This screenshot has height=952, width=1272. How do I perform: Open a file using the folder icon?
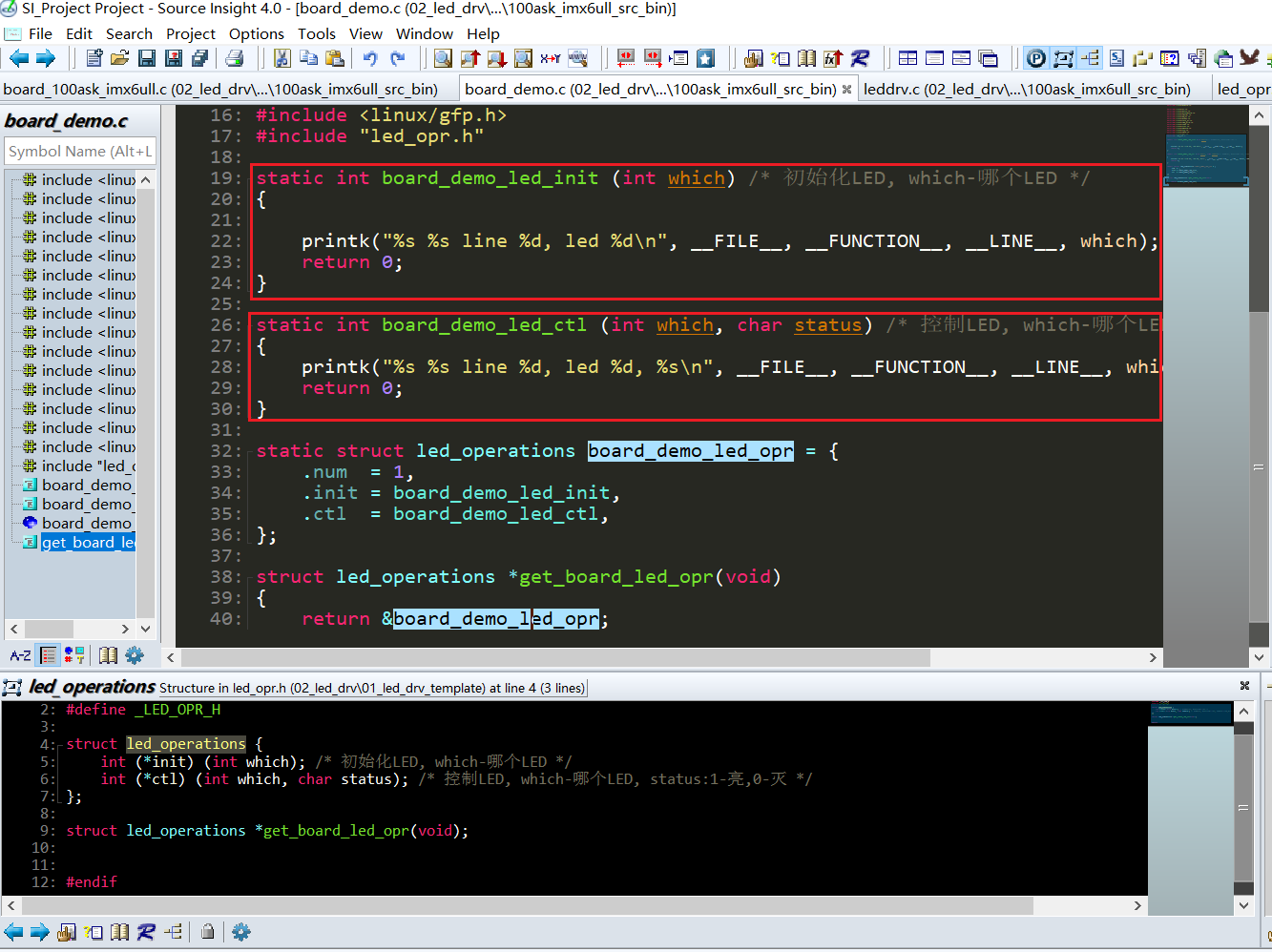click(x=119, y=58)
